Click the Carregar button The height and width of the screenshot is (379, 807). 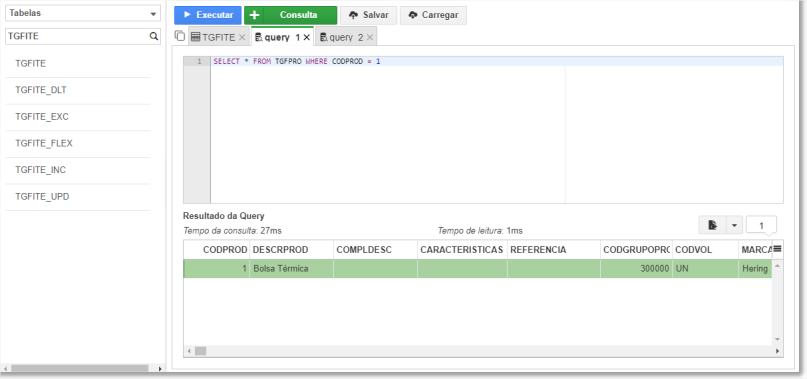coord(433,15)
